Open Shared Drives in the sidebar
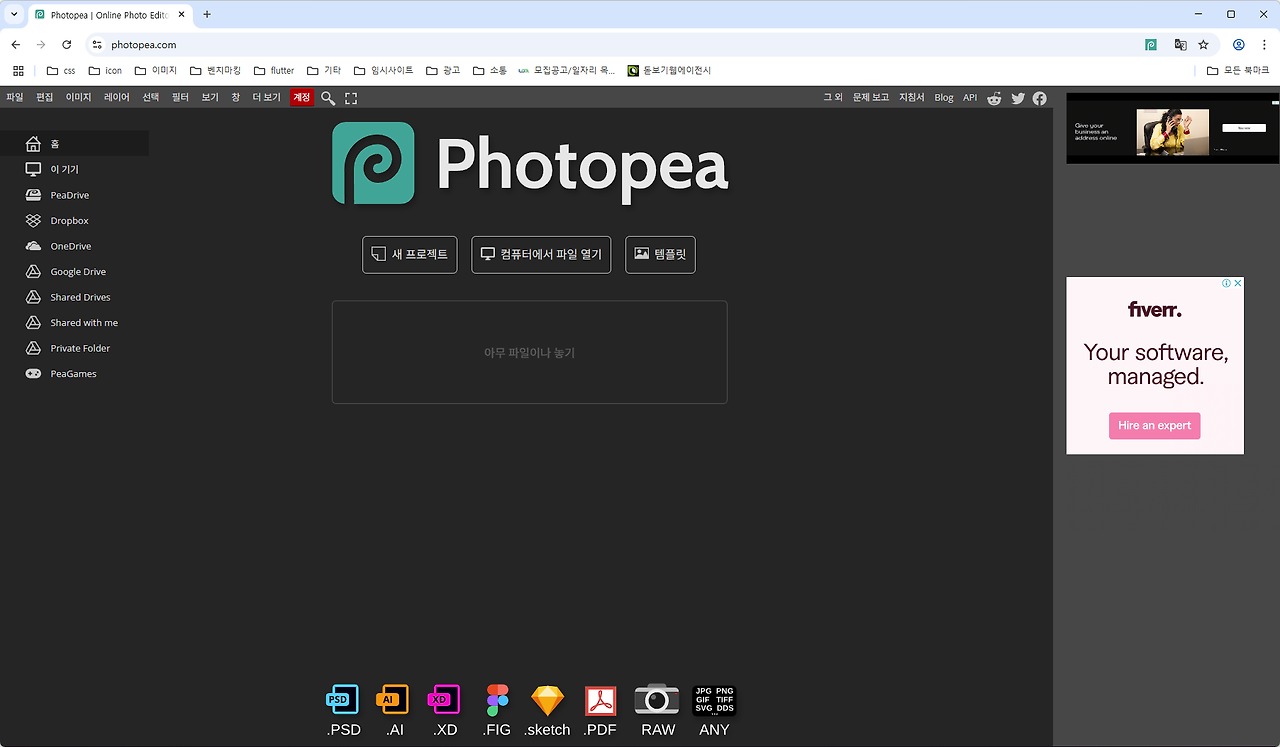 pyautogui.click(x=74, y=297)
